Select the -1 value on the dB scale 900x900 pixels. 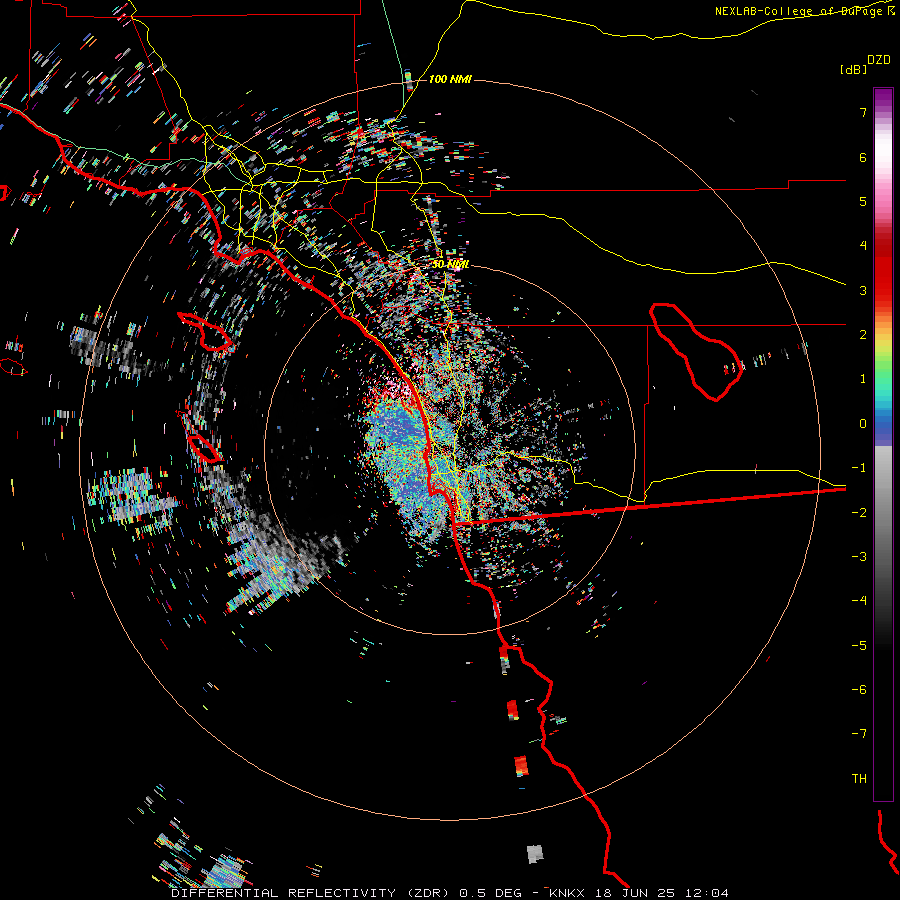point(859,468)
